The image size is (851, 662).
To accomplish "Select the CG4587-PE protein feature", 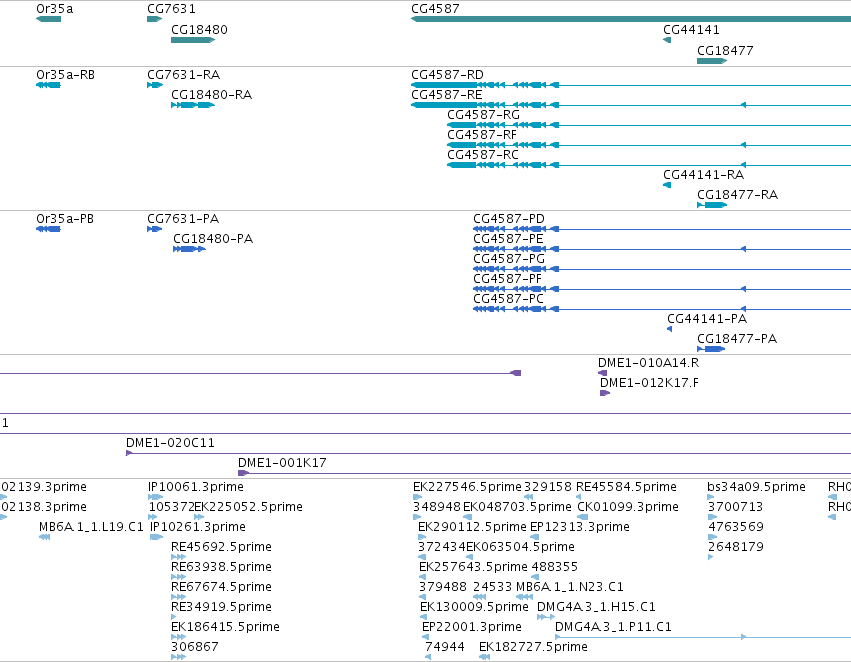I will (x=662, y=249).
